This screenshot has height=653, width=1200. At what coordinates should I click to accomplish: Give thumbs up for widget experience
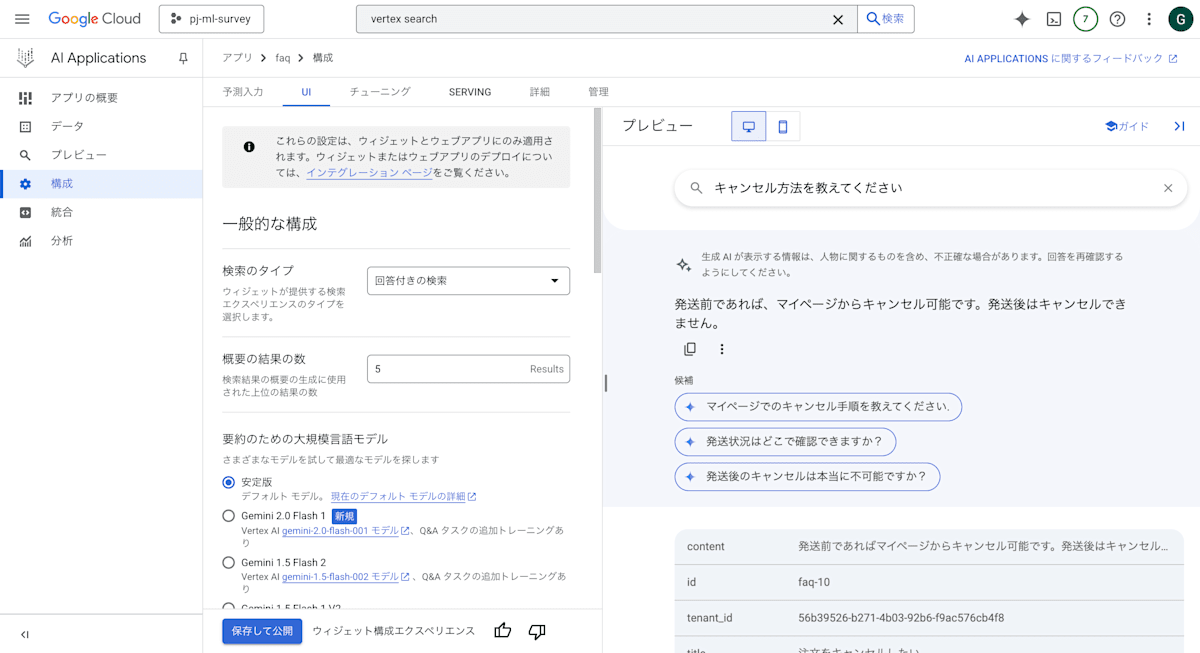[x=503, y=631]
